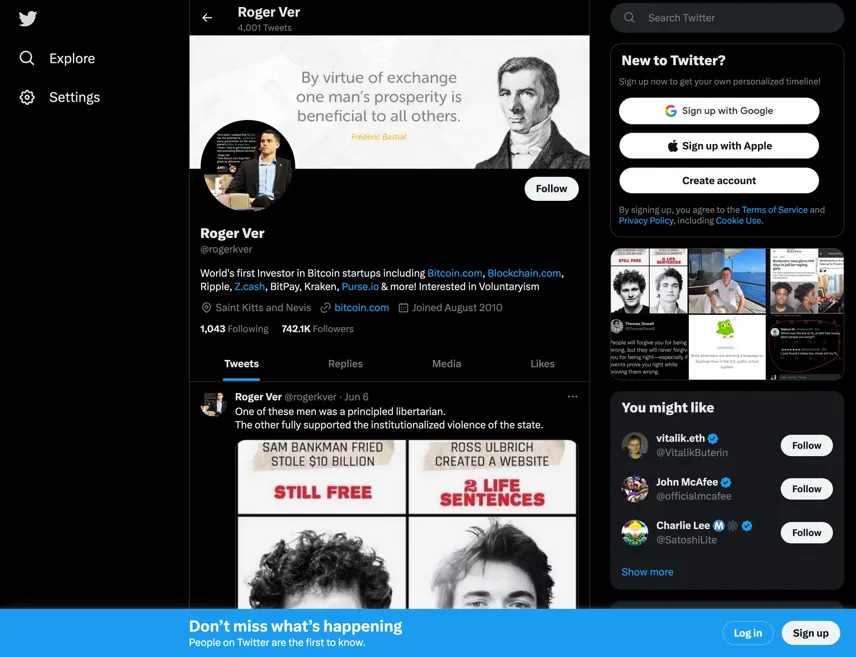Screen dimensions: 856x657
Task: Click Saint Kitts and Nevis location text
Action: click(x=263, y=307)
